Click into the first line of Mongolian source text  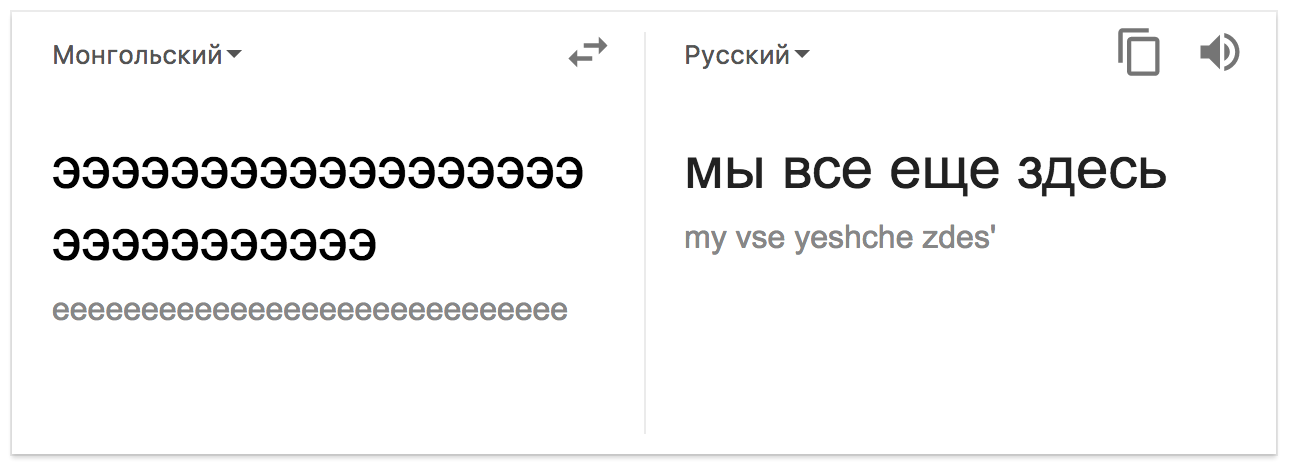click(x=318, y=174)
